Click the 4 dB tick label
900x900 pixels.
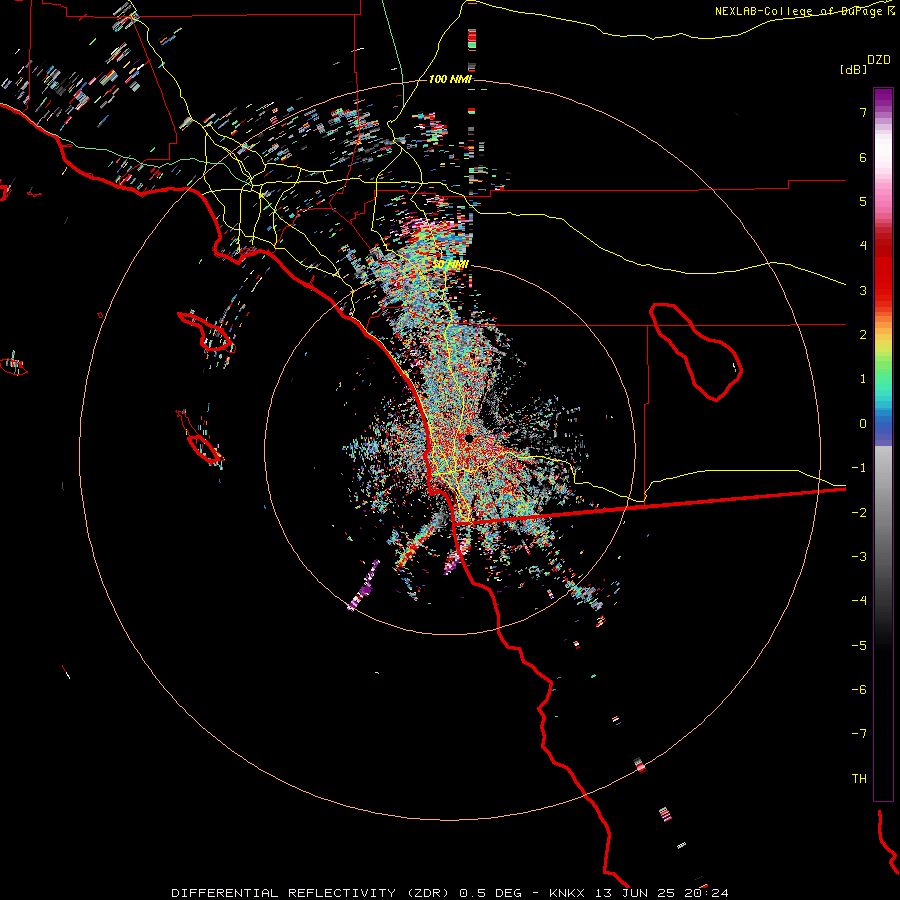point(863,246)
